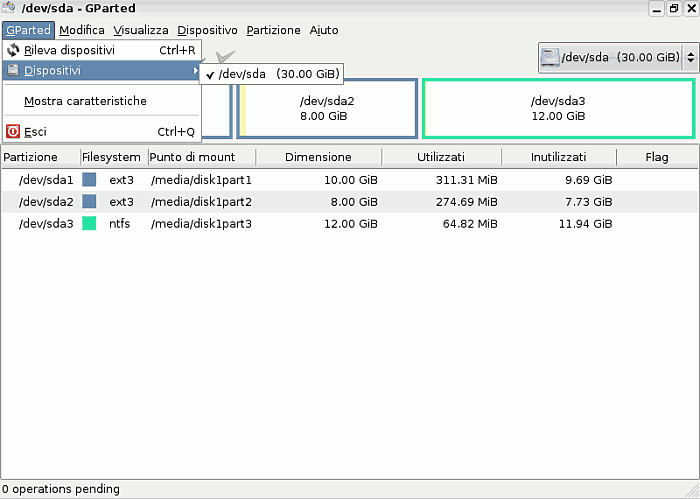Open the /dev/sda device dropdown arrows
This screenshot has height=499, width=700.
(x=690, y=58)
